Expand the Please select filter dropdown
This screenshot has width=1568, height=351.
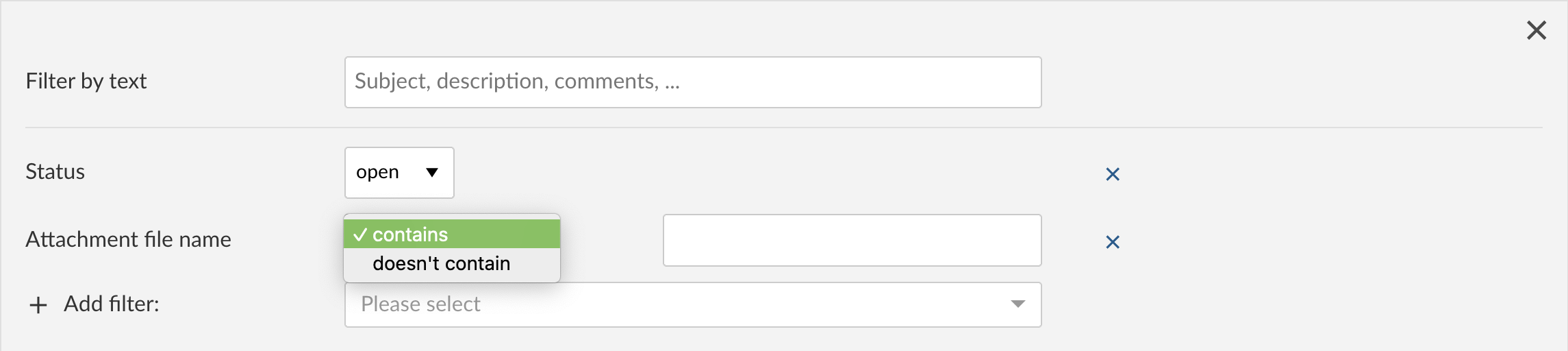[692, 304]
